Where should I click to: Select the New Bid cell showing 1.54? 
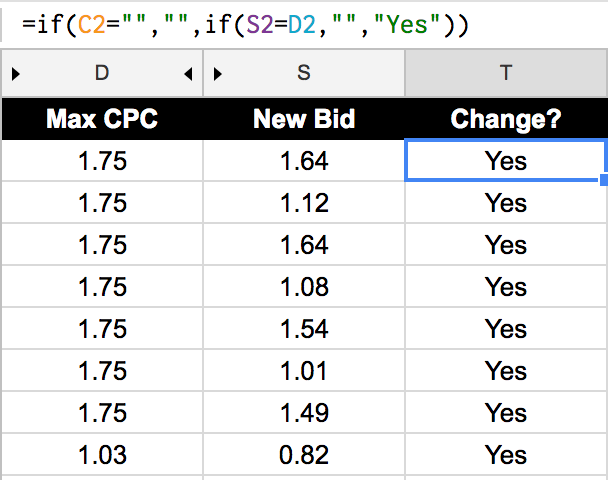tap(304, 329)
